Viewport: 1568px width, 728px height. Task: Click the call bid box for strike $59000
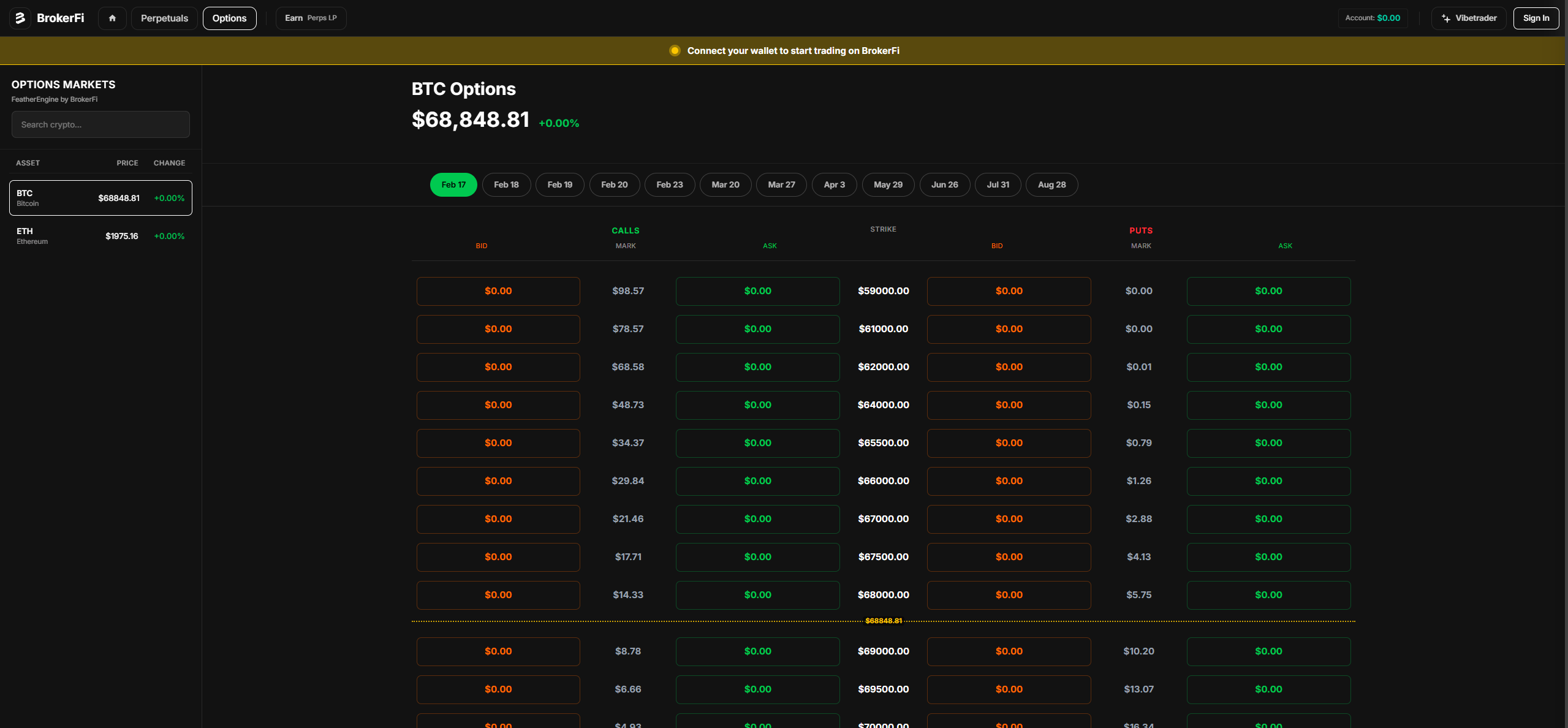point(498,291)
